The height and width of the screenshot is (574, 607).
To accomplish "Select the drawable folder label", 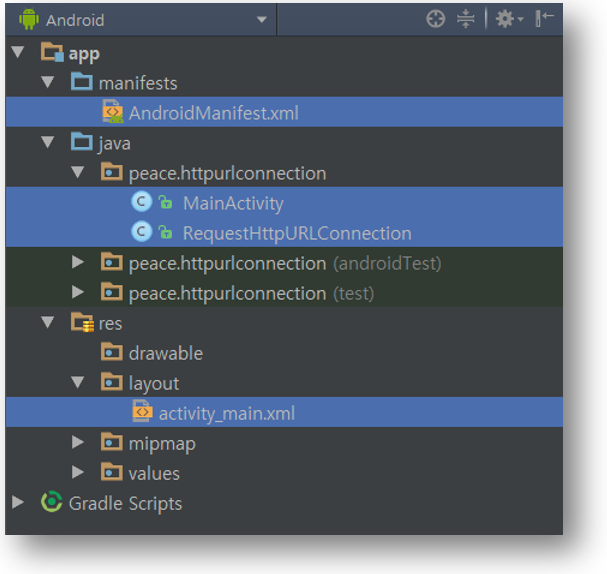I will pyautogui.click(x=166, y=353).
